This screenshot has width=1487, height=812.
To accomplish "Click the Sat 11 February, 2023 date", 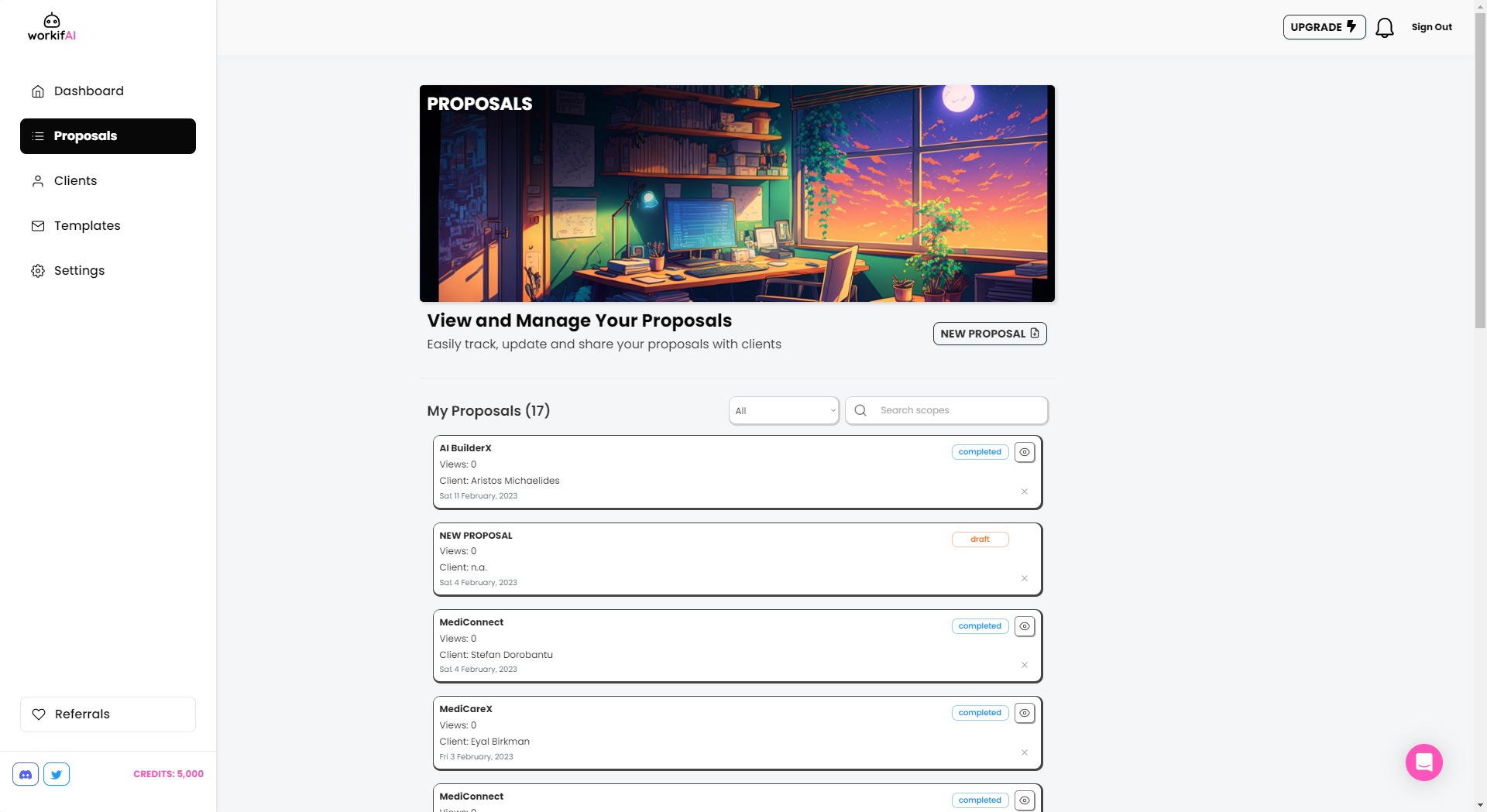I will click(478, 496).
